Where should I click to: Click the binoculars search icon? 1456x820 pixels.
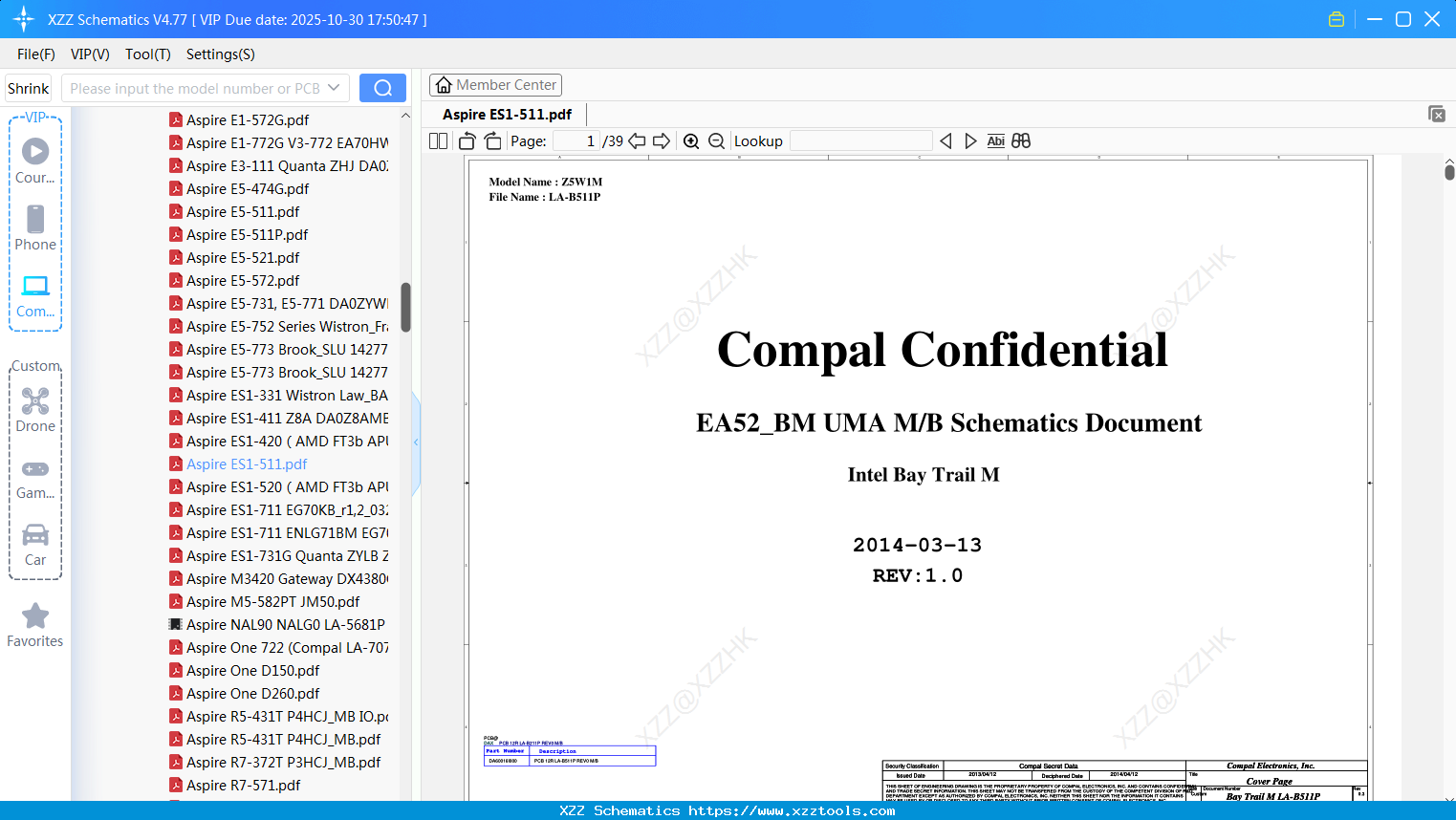1021,141
